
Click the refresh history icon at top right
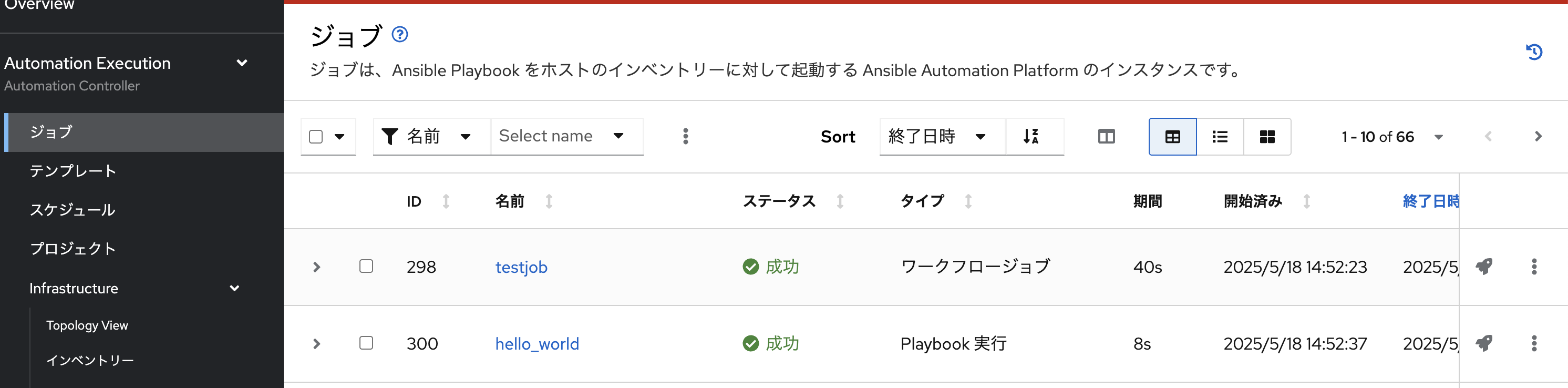[x=1534, y=52]
